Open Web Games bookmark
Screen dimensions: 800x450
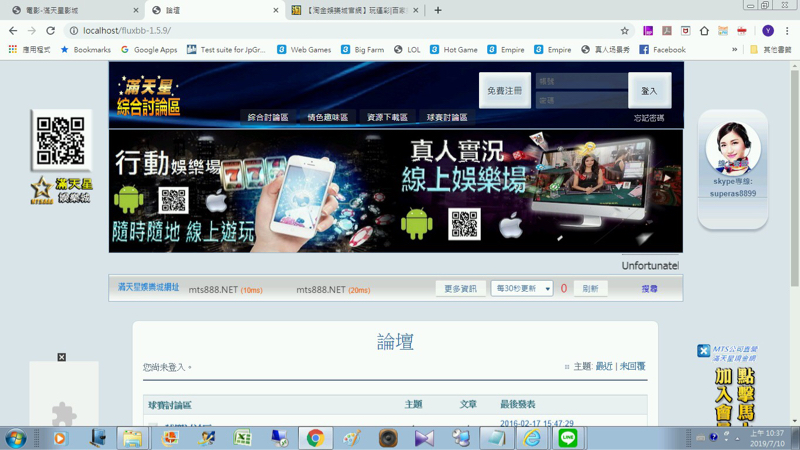(304, 49)
